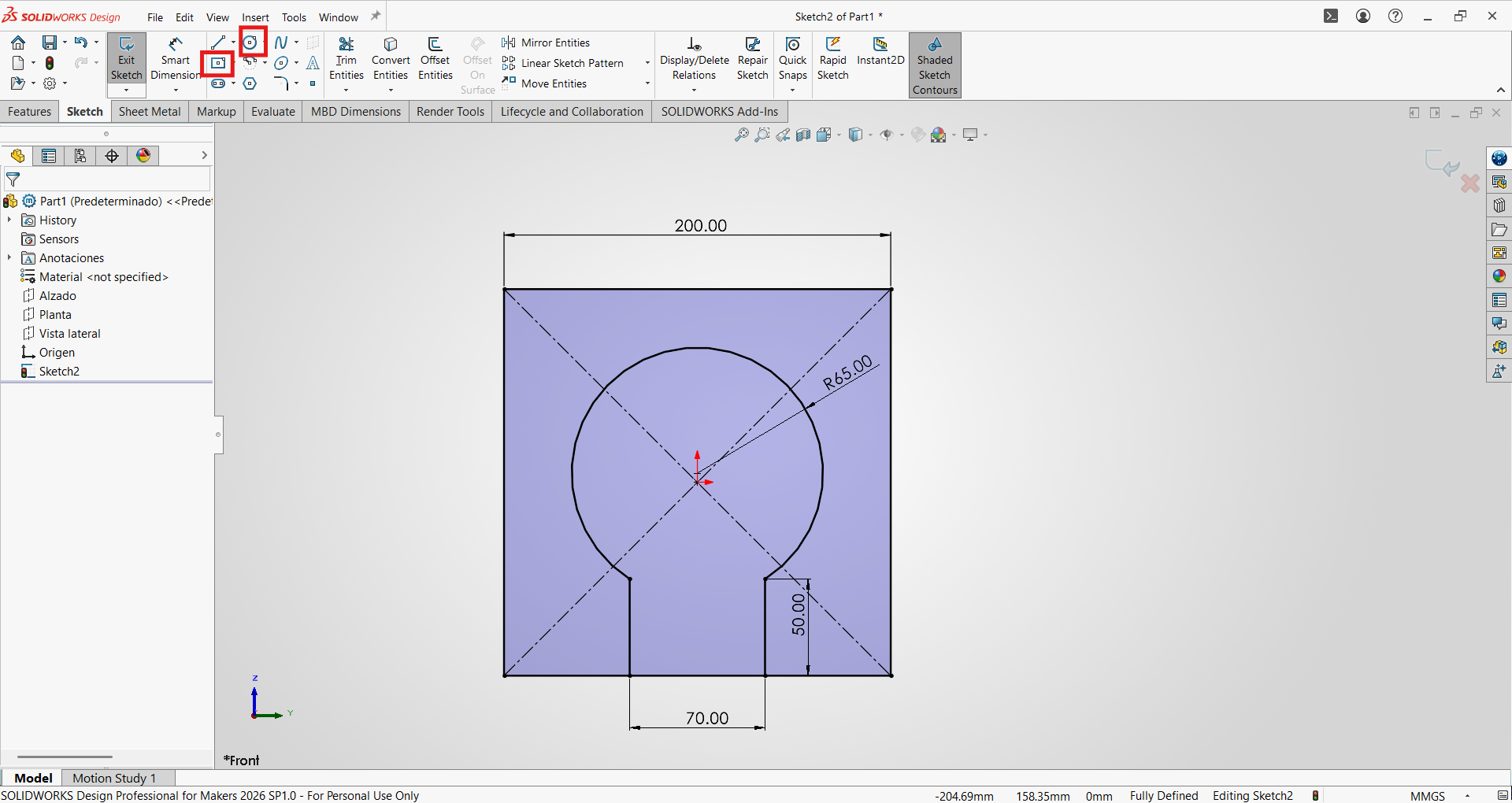The height and width of the screenshot is (803, 1512).
Task: Click Section View in view toolbar
Action: click(x=803, y=135)
